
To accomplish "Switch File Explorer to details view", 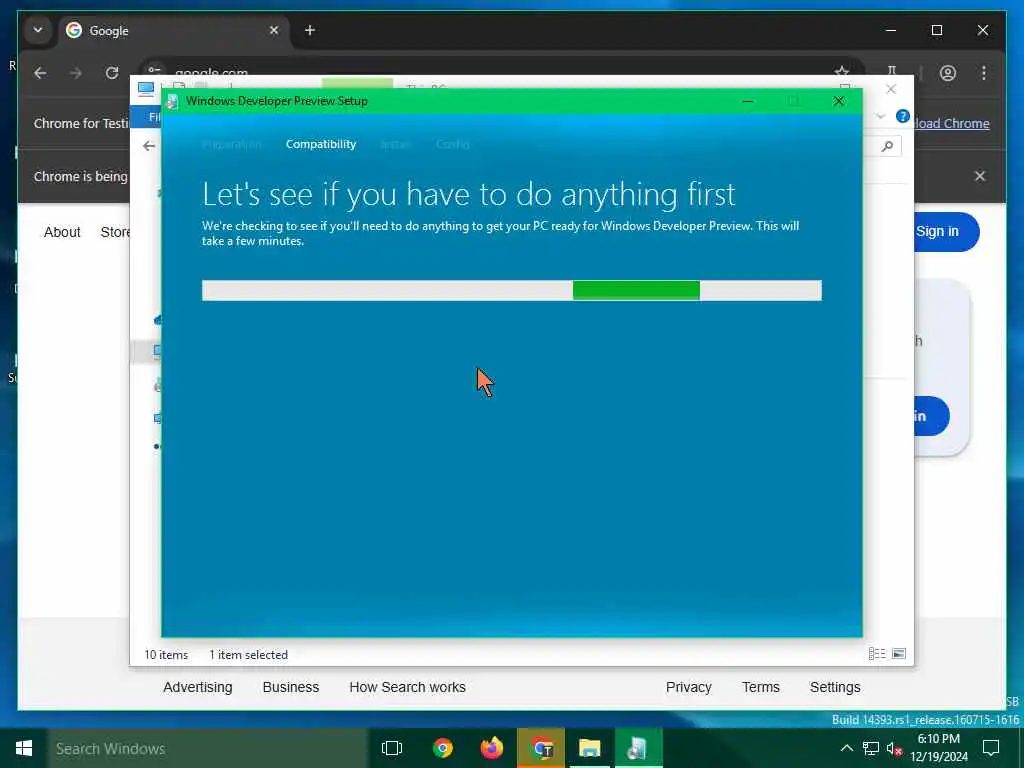I will [877, 654].
